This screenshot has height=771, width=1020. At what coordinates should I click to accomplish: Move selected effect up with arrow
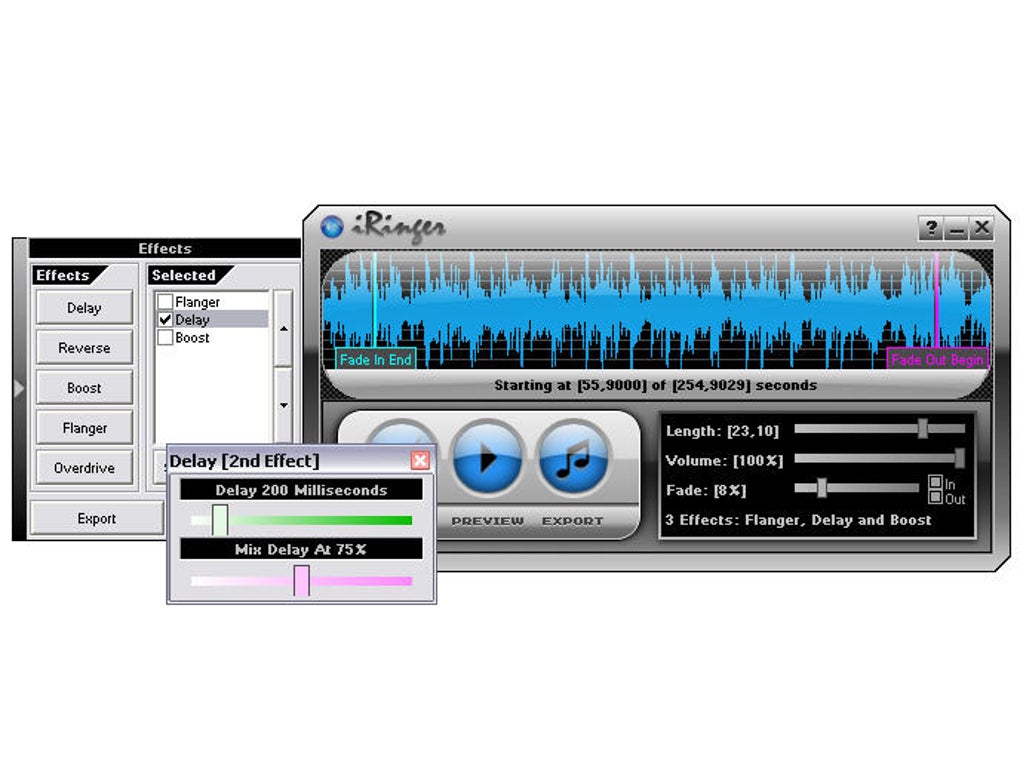click(284, 329)
